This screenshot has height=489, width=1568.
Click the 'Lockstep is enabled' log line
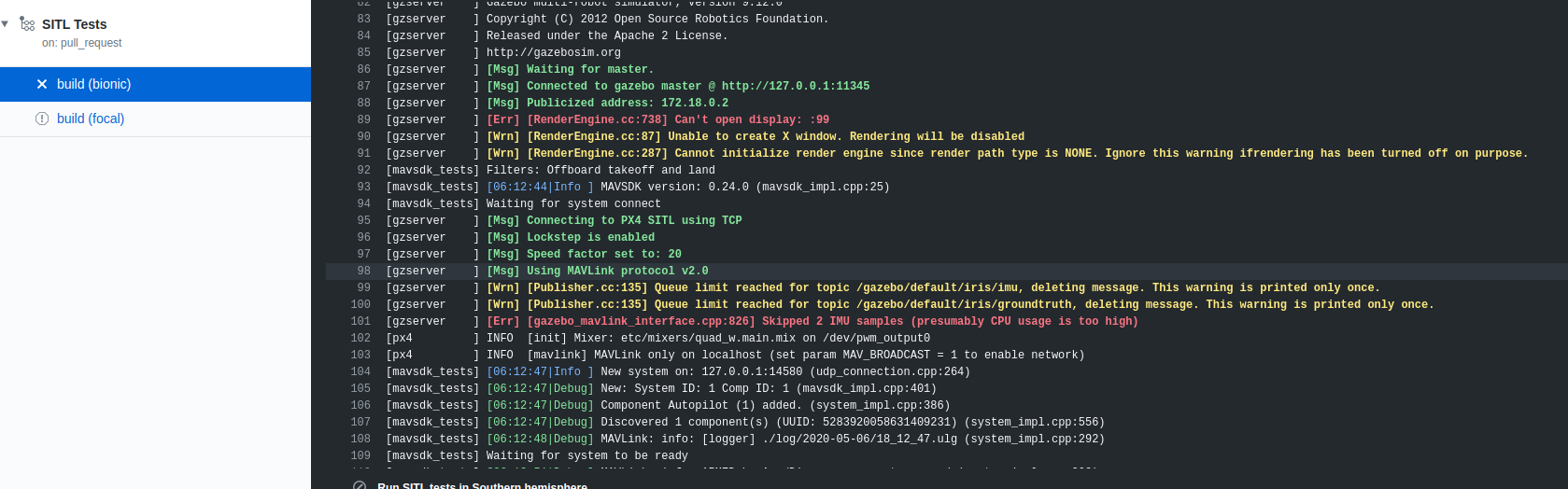947,237
